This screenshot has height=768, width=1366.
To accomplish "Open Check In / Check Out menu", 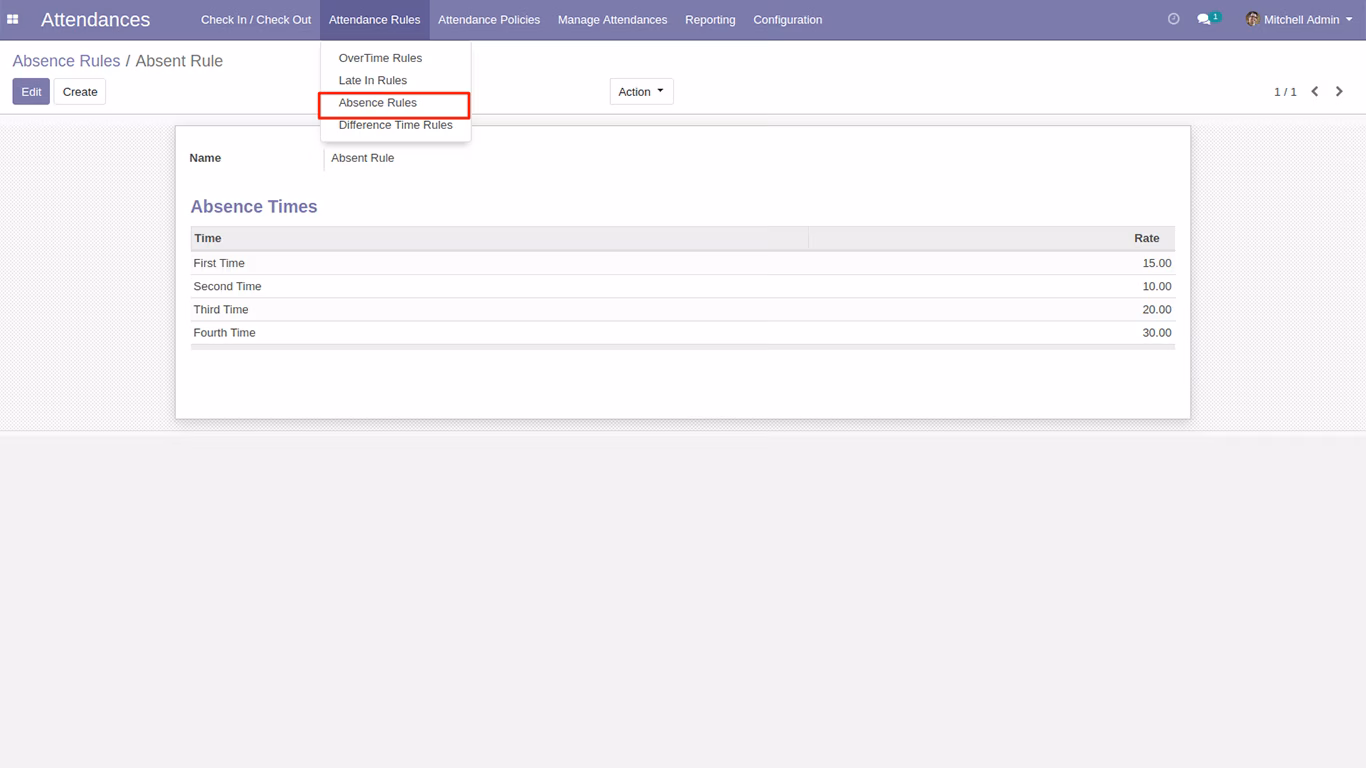I will 256,20.
